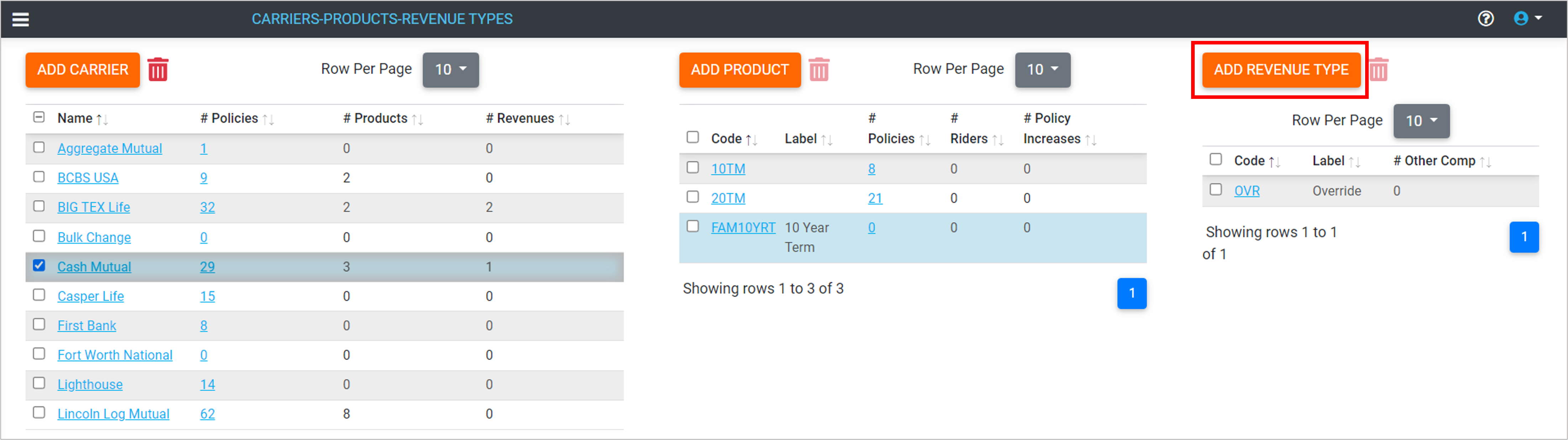The height and width of the screenshot is (440, 1568).
Task: Sort carriers by Name column arrows
Action: point(102,119)
